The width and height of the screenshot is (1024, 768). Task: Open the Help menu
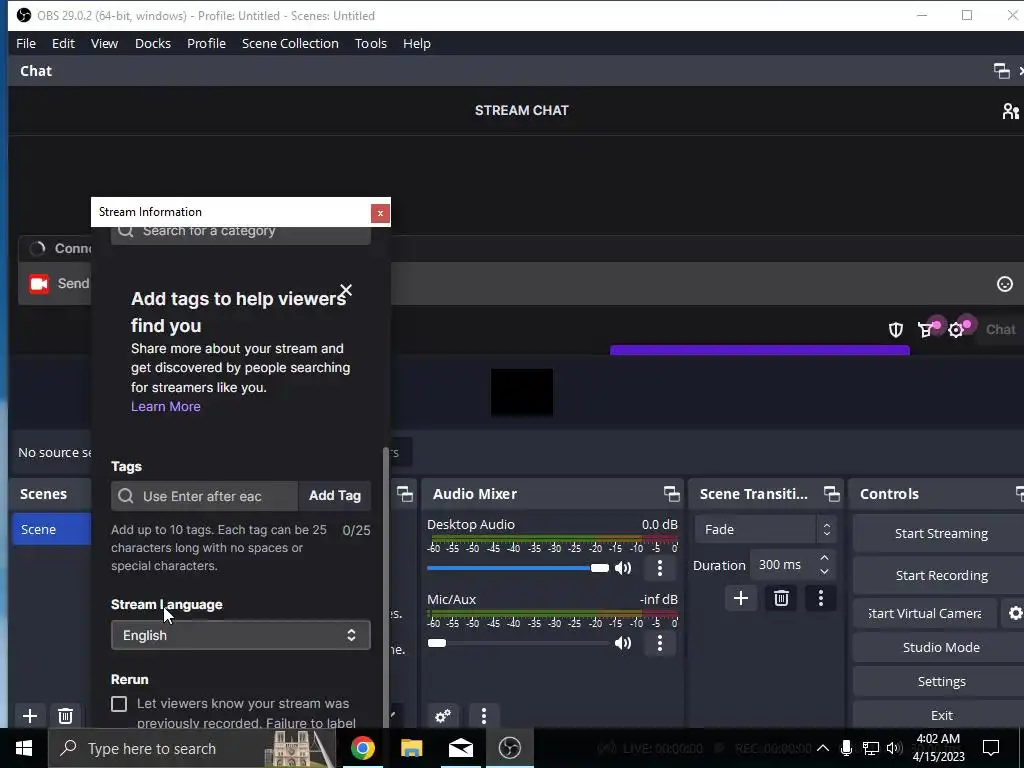[x=417, y=43]
